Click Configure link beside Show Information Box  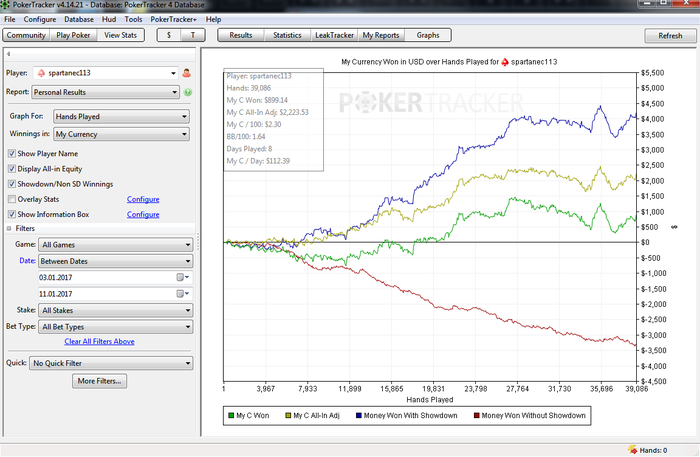143,214
